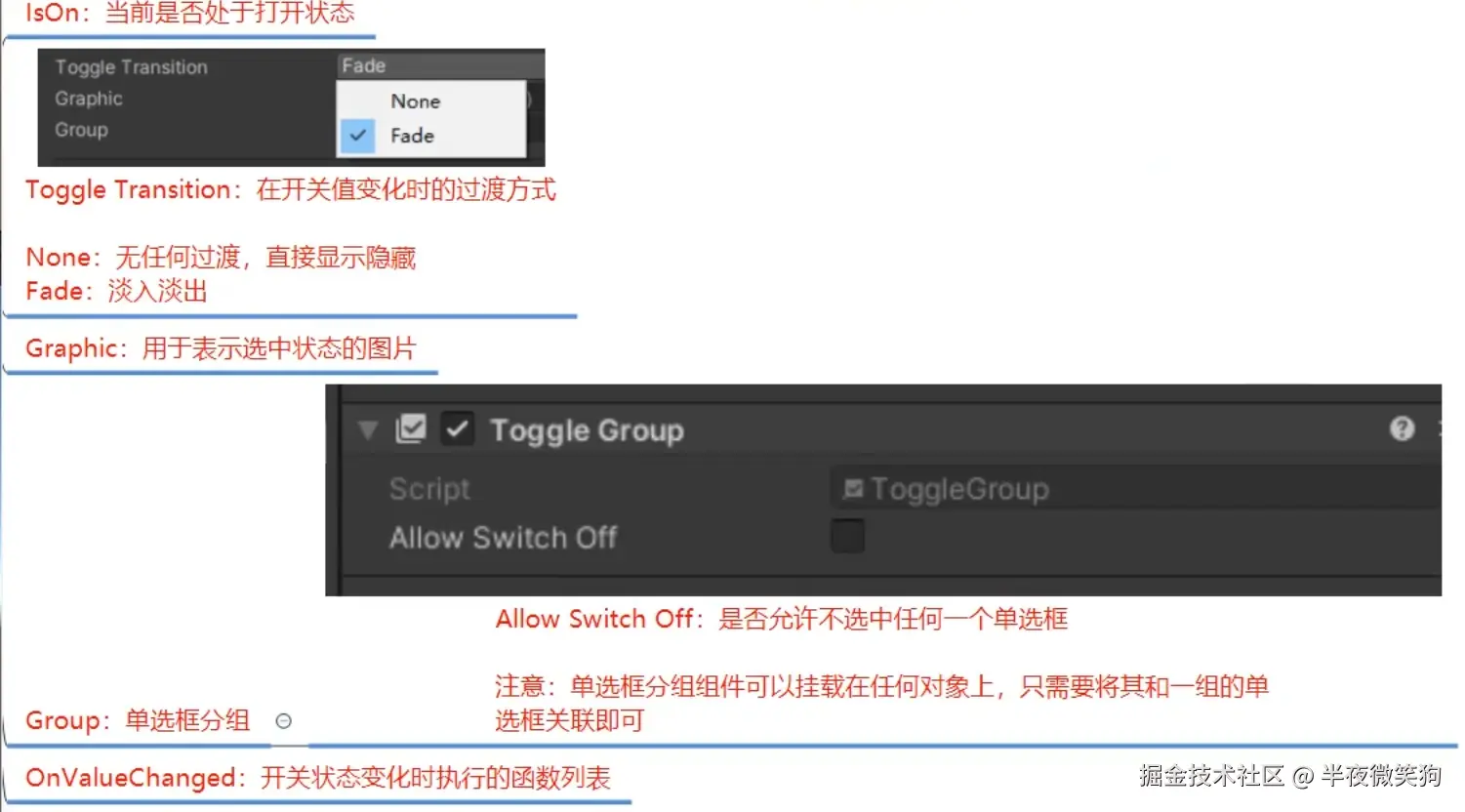Click the small circle icon beside Group

coord(283,721)
